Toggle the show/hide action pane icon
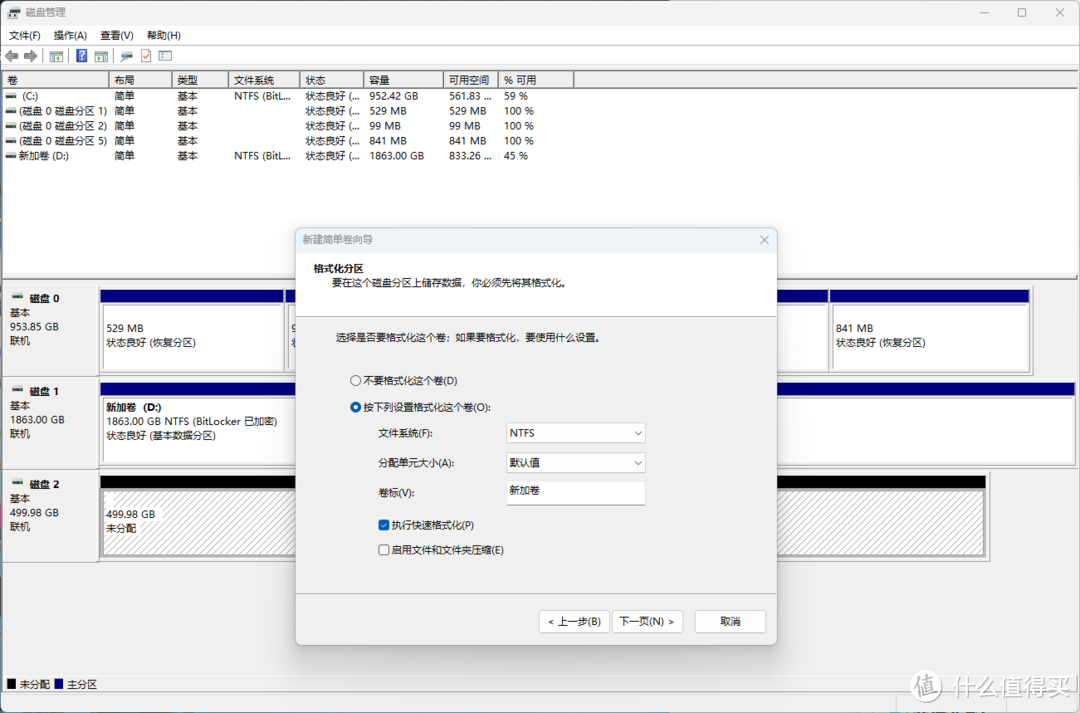Viewport: 1080px width, 713px height. click(x=101, y=56)
